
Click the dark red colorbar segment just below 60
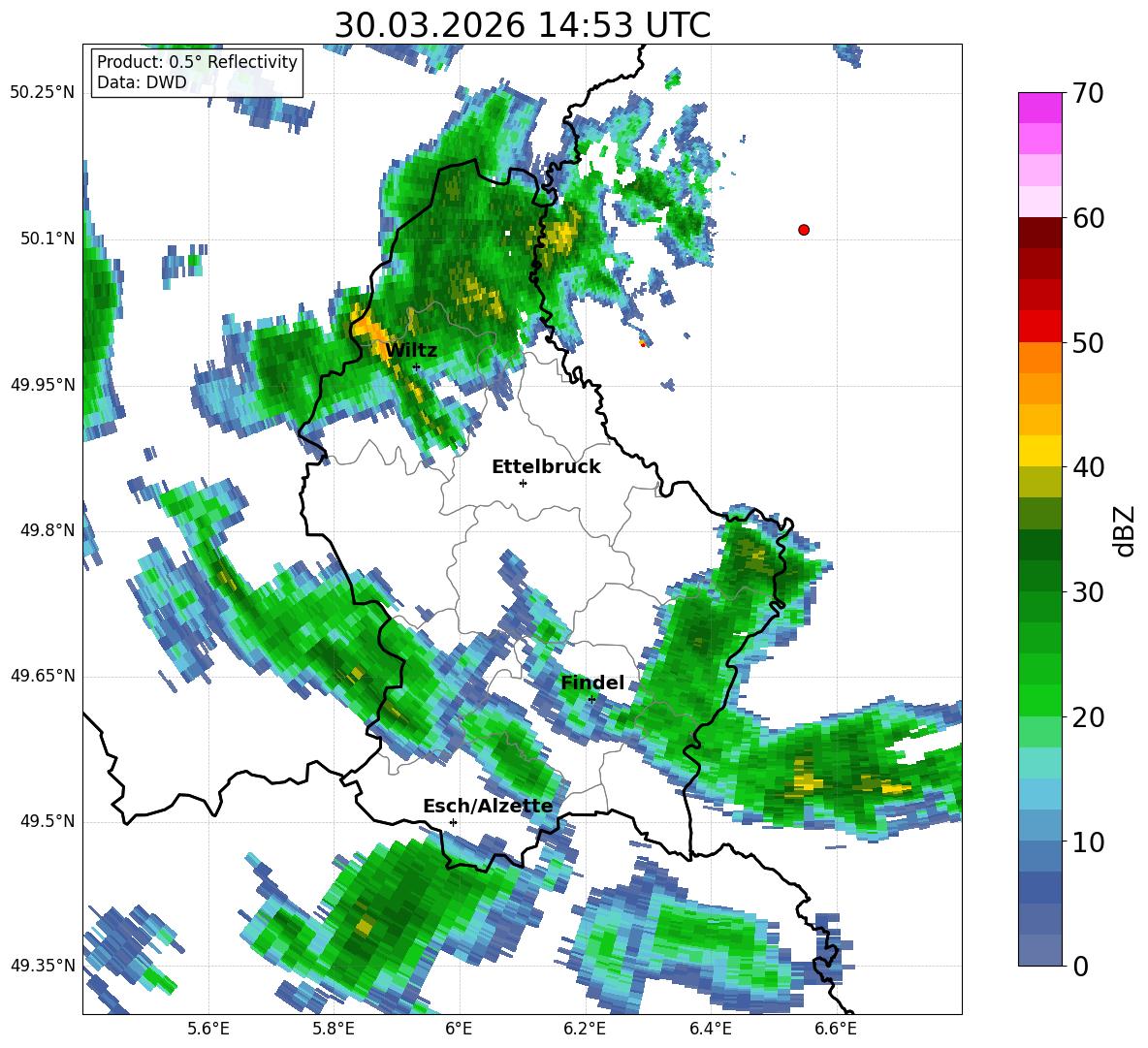pyautogui.click(x=1039, y=233)
